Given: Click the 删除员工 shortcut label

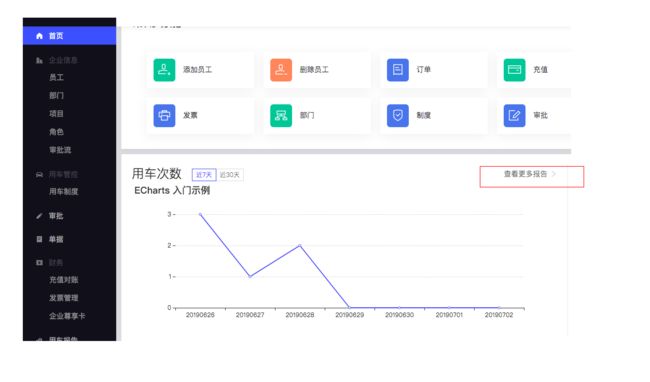Looking at the screenshot, I should 314,70.
